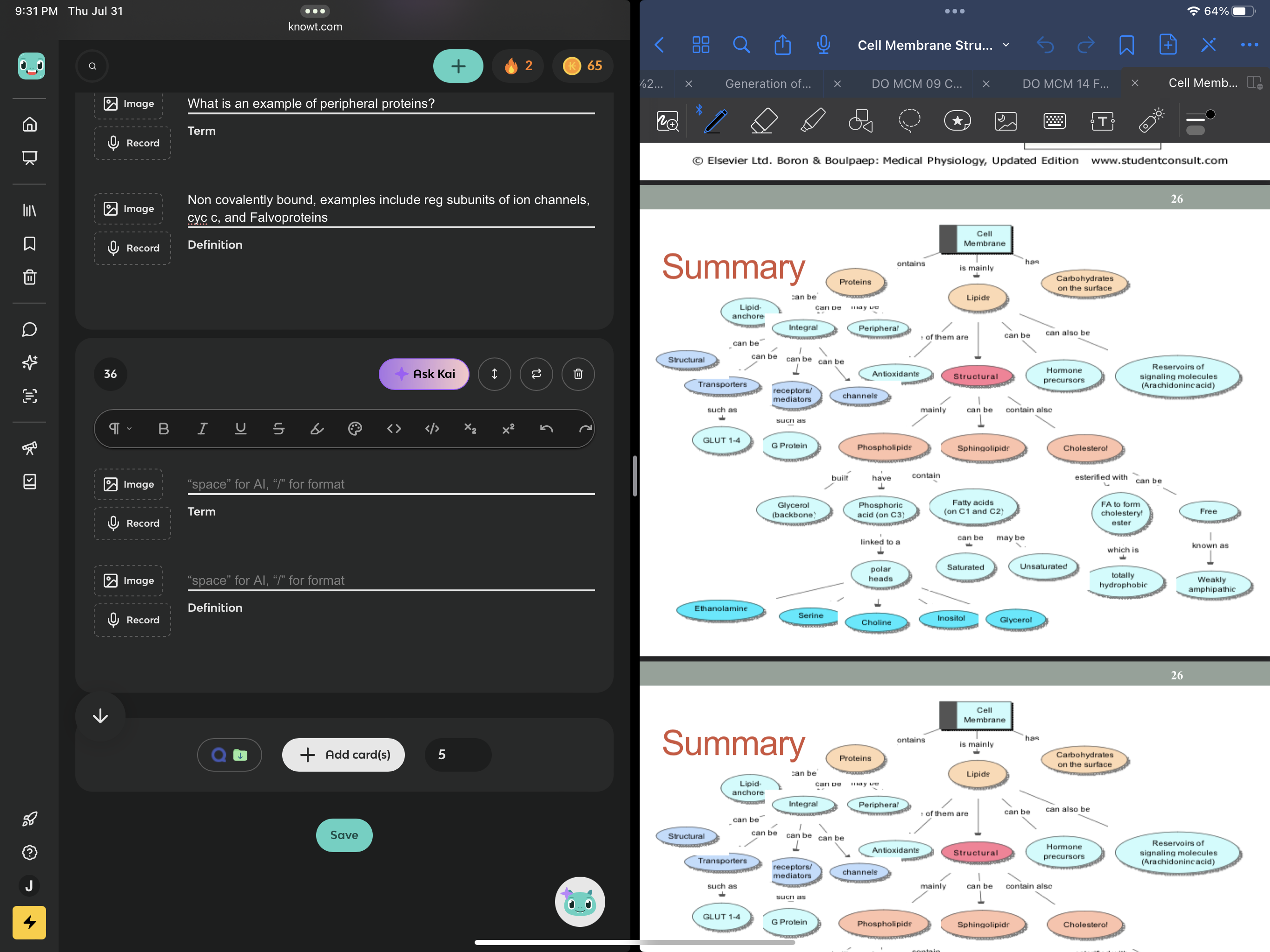Open the presentation board icon in Knowt sidebar
Viewport: 1270px width, 952px height.
click(x=29, y=158)
